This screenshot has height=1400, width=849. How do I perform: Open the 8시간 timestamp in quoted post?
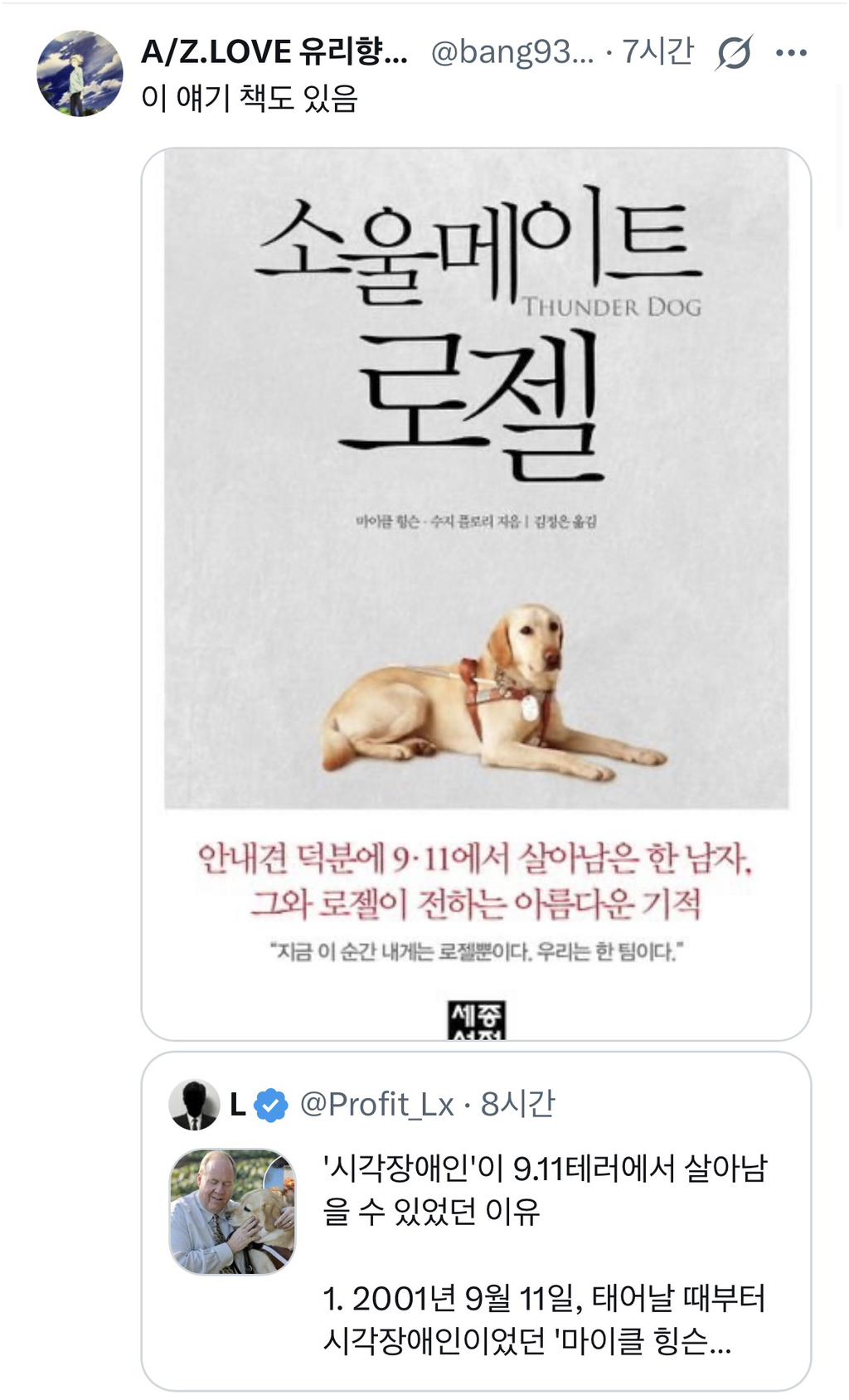coord(518,1105)
